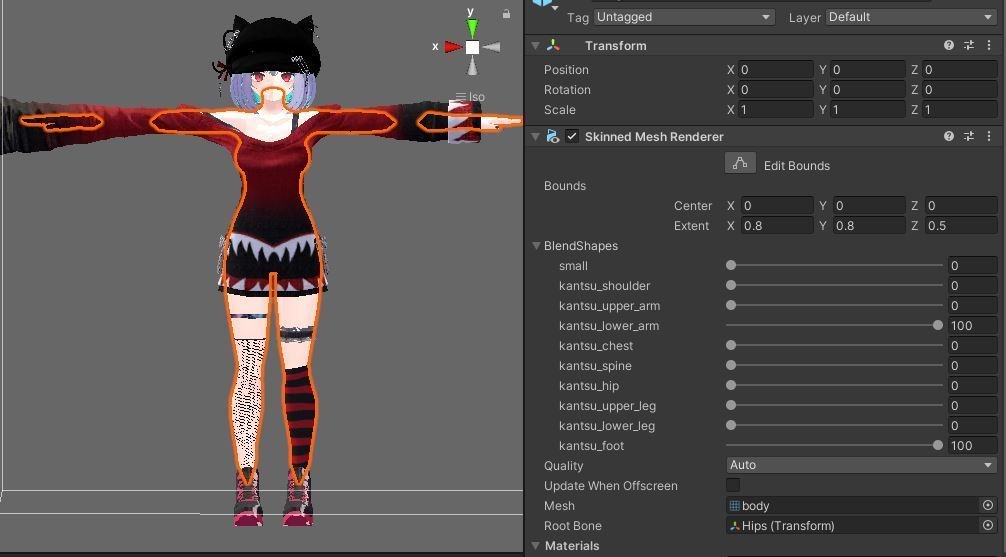Click kantsu_lower_arm value field showing 100

(x=972, y=325)
